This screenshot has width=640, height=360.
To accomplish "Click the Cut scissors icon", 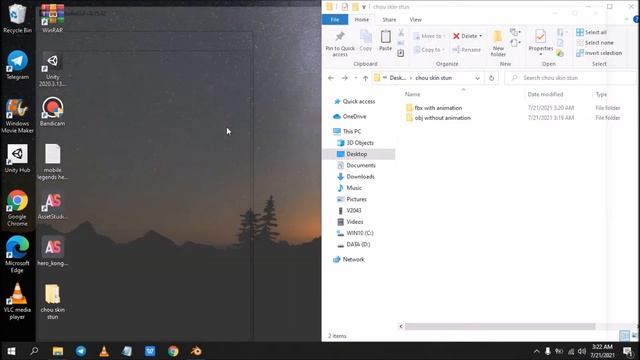I will [x=401, y=33].
